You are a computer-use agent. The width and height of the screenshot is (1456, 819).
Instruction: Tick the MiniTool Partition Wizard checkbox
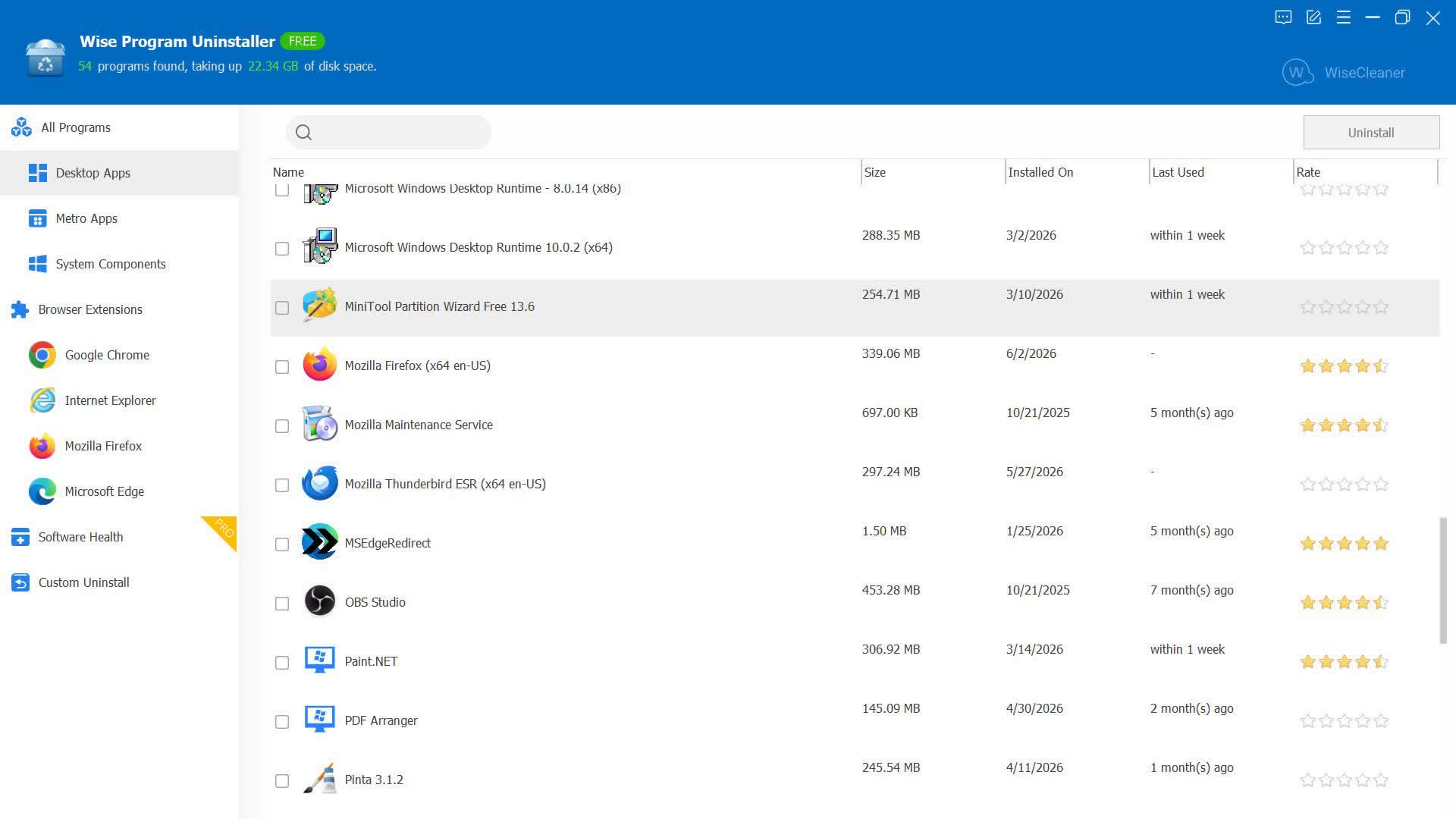tap(282, 308)
